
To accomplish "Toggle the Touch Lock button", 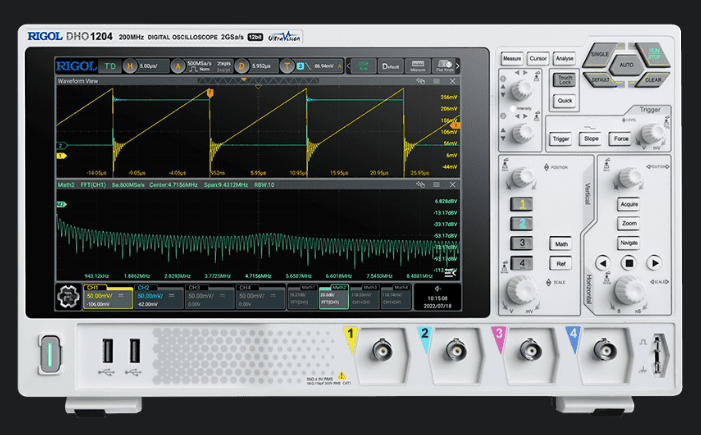I will (565, 80).
